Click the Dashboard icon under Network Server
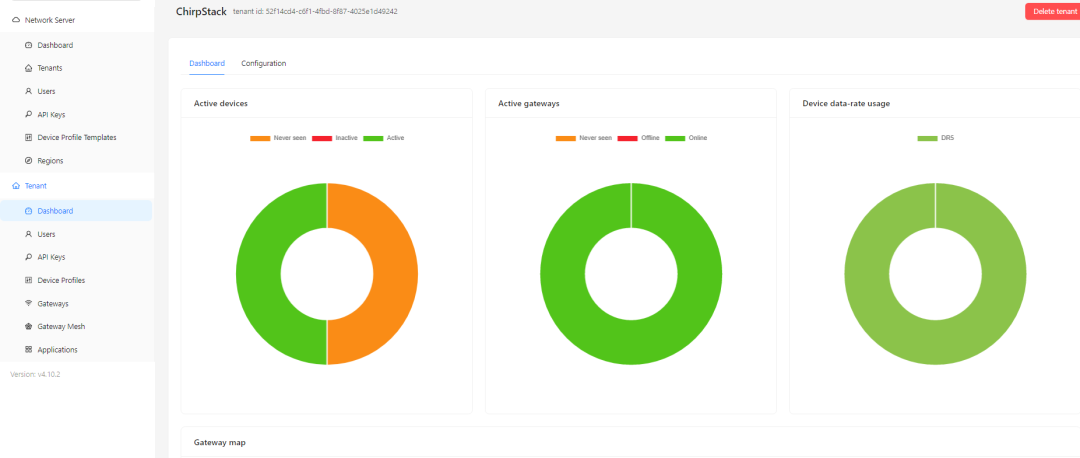 [x=28, y=45]
